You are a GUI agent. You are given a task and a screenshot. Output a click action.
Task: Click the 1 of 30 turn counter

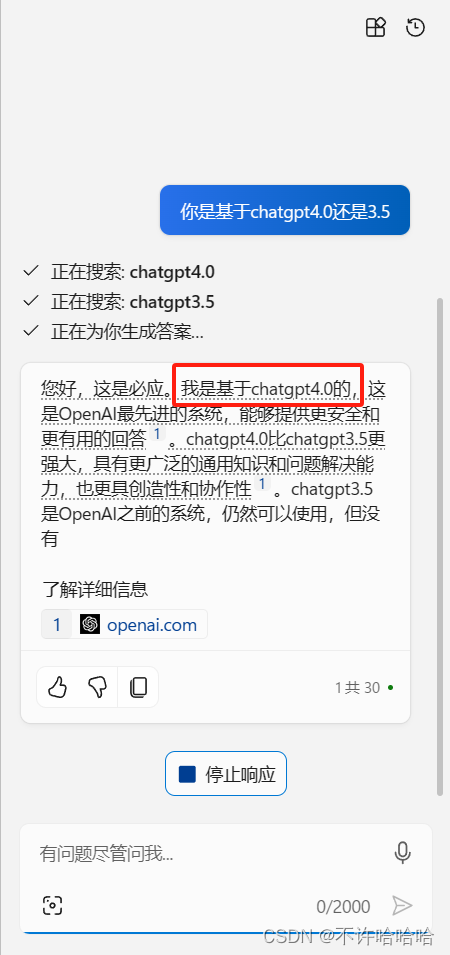pos(357,688)
